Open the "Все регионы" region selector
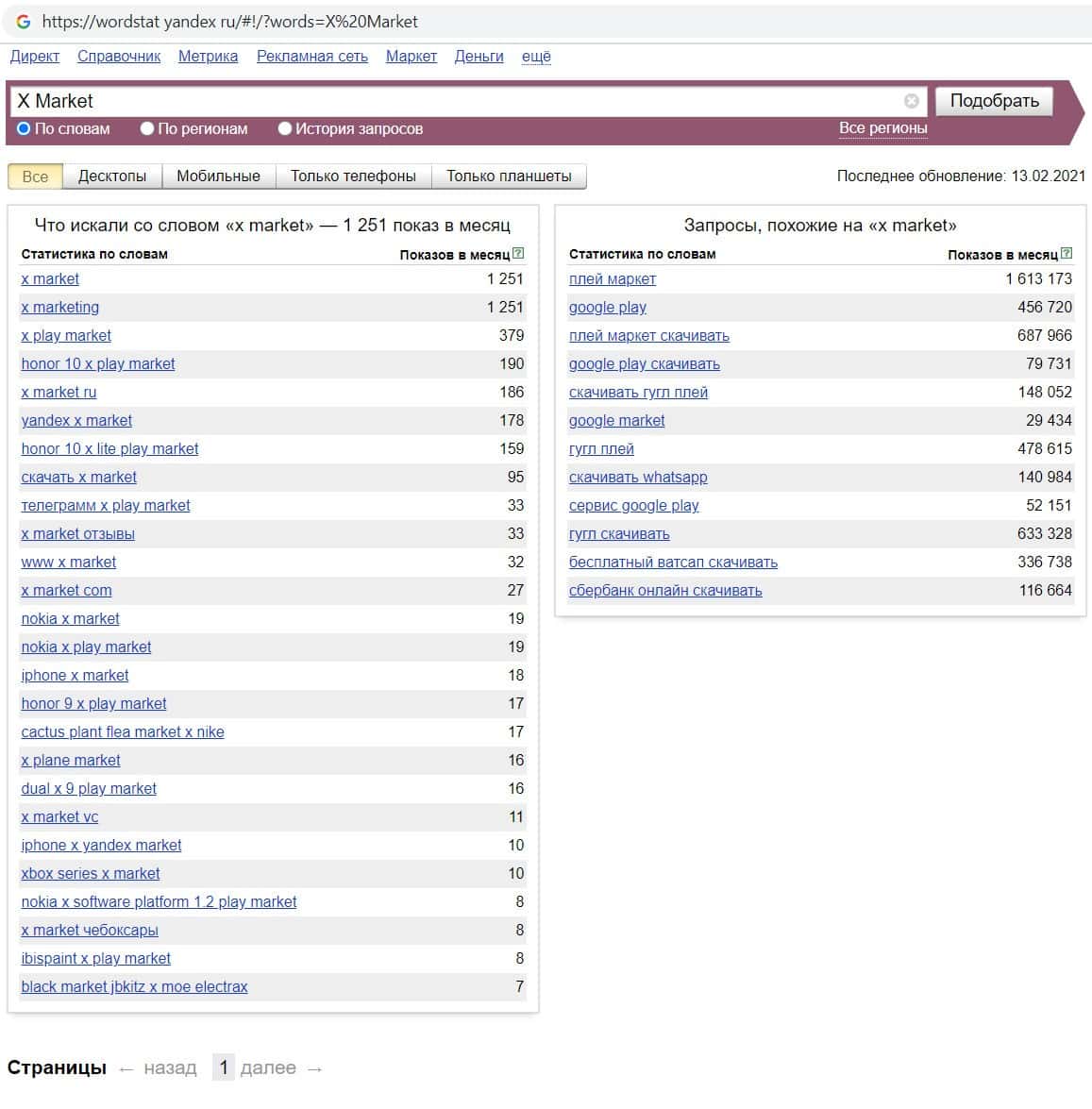Viewport: 1092px width, 1109px height. click(x=882, y=128)
